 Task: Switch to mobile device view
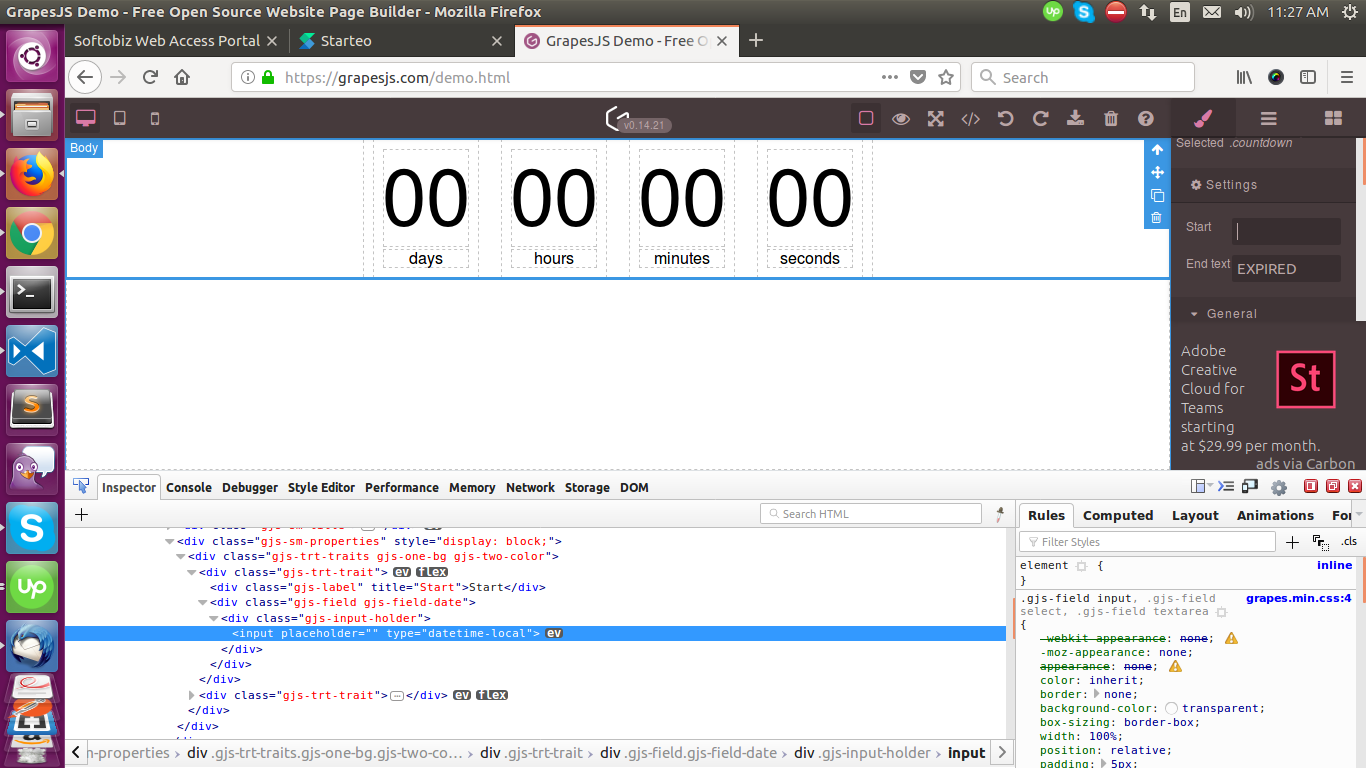tap(153, 117)
